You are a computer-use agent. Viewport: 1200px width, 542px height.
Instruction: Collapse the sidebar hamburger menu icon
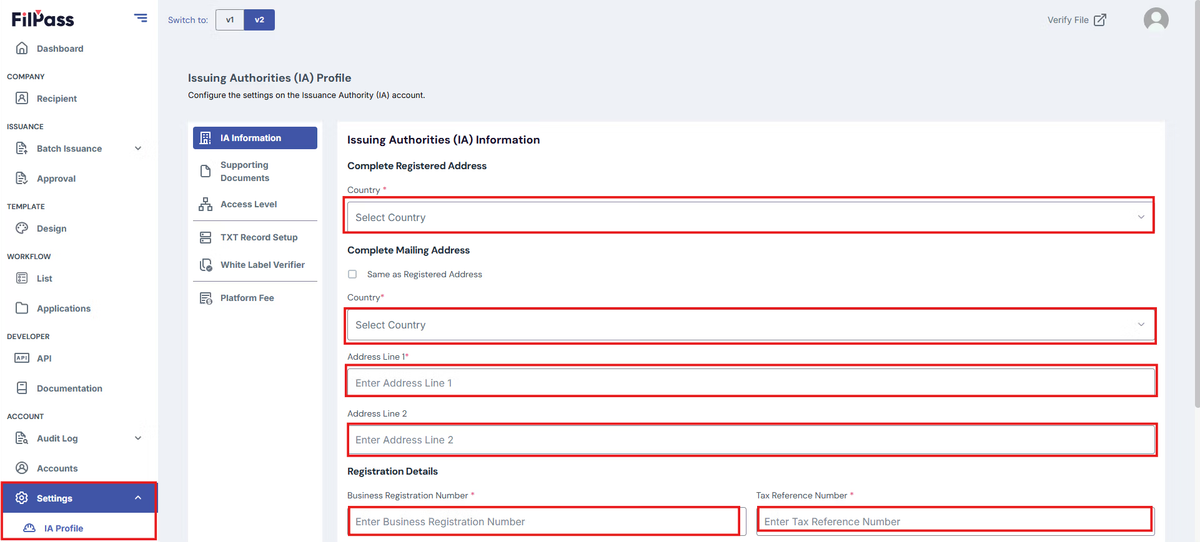(140, 18)
